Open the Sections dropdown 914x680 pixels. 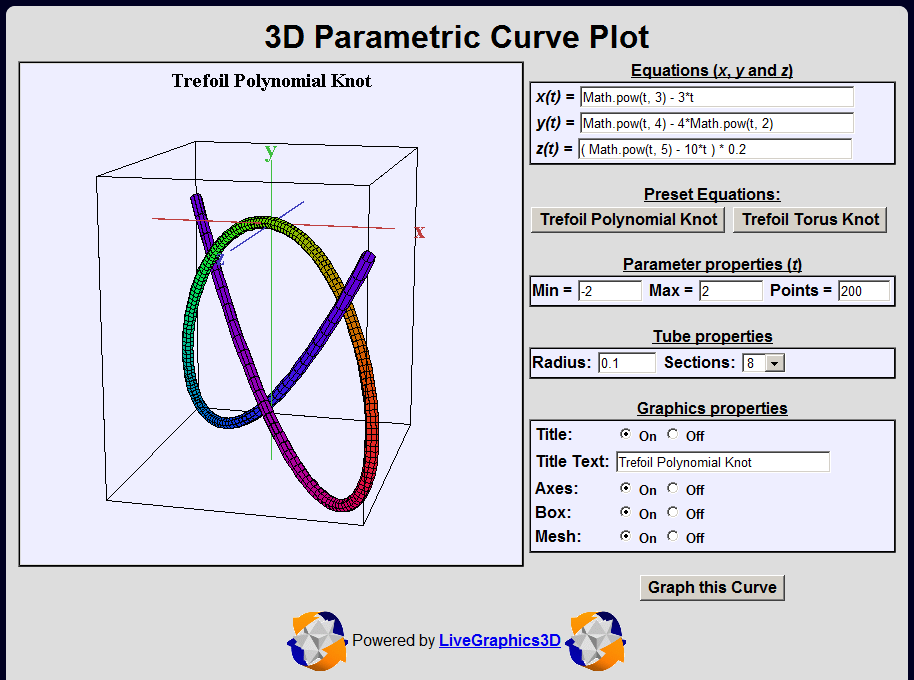coord(763,363)
